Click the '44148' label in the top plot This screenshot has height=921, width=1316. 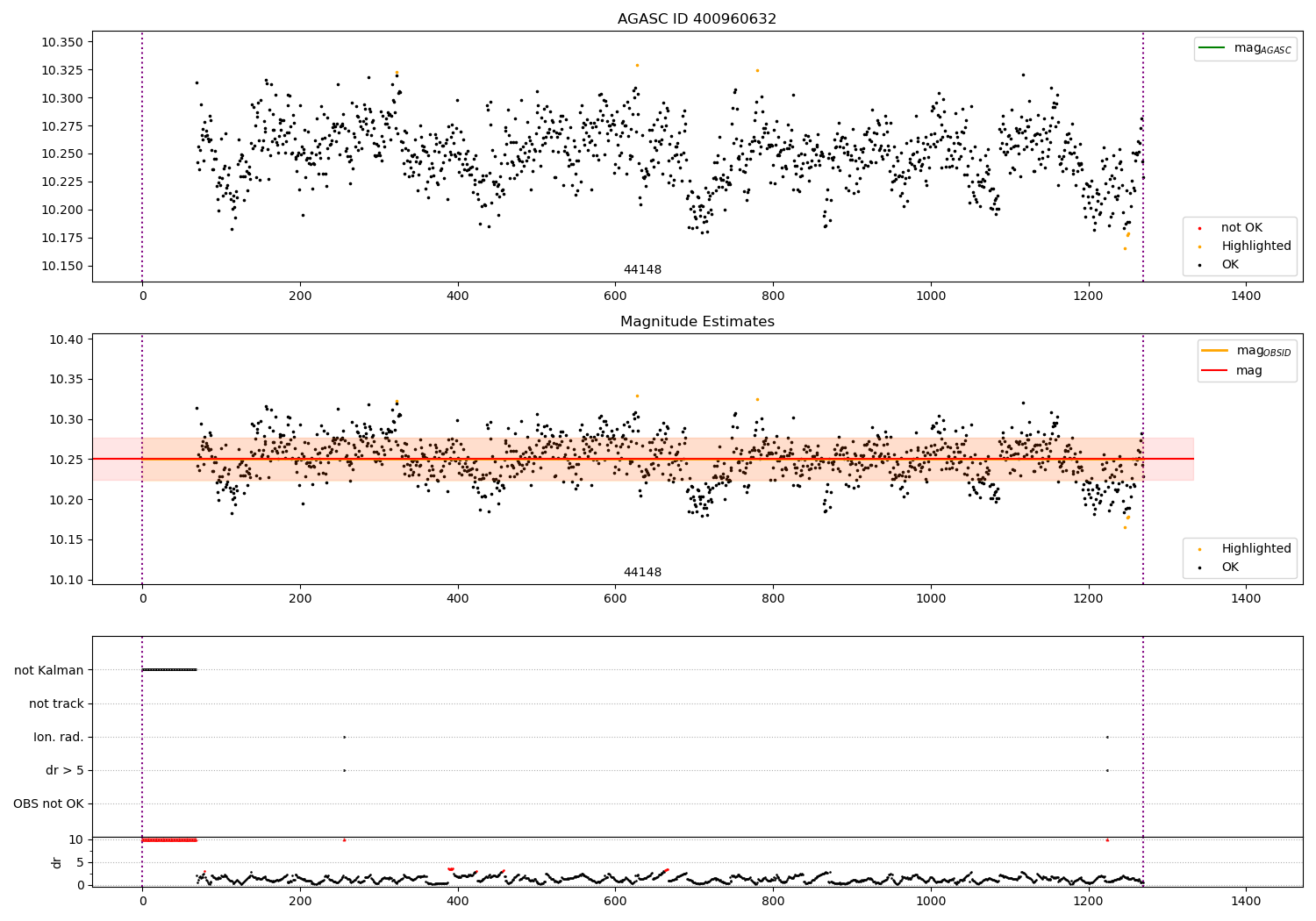pyautogui.click(x=642, y=269)
